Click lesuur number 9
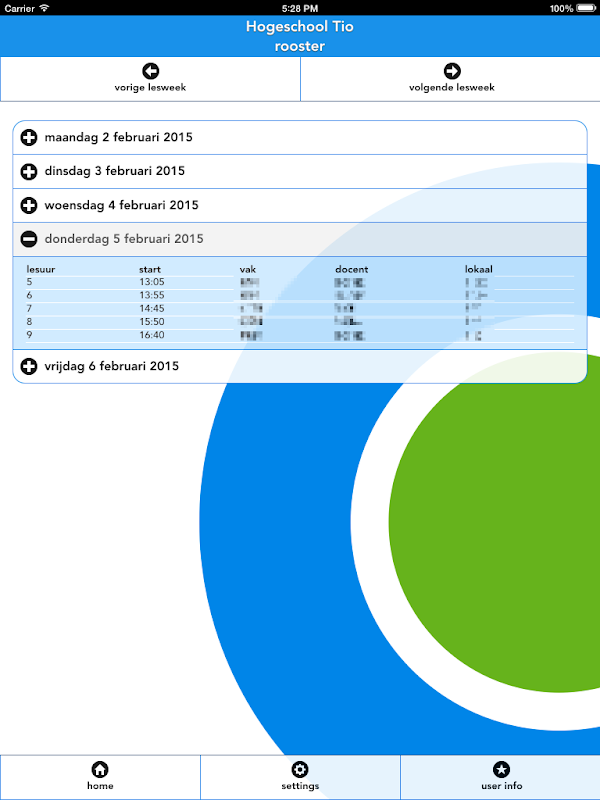This screenshot has height=800, width=600. (29, 335)
